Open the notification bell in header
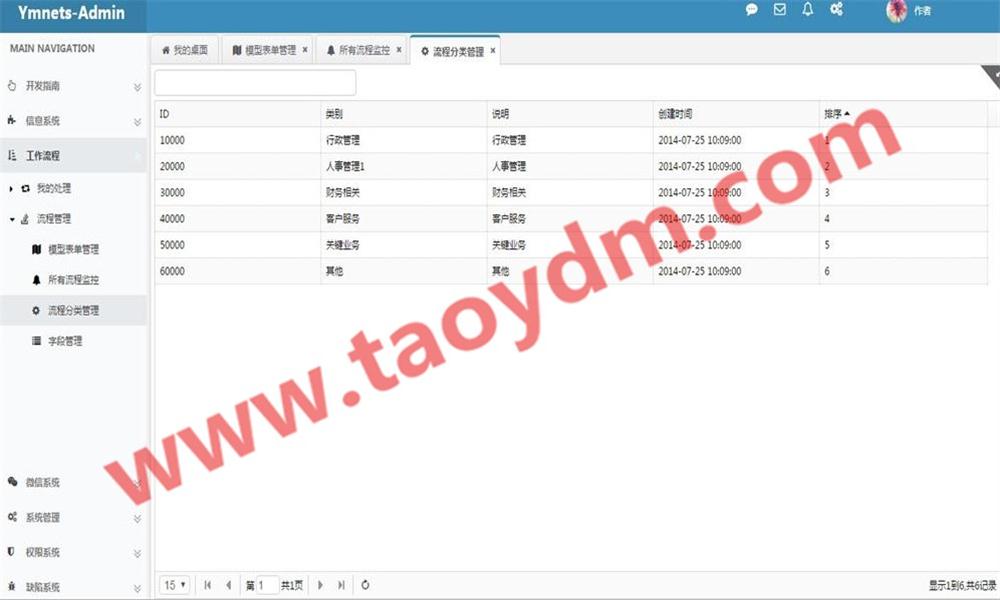Image resolution: width=1000 pixels, height=600 pixels. 807,9
